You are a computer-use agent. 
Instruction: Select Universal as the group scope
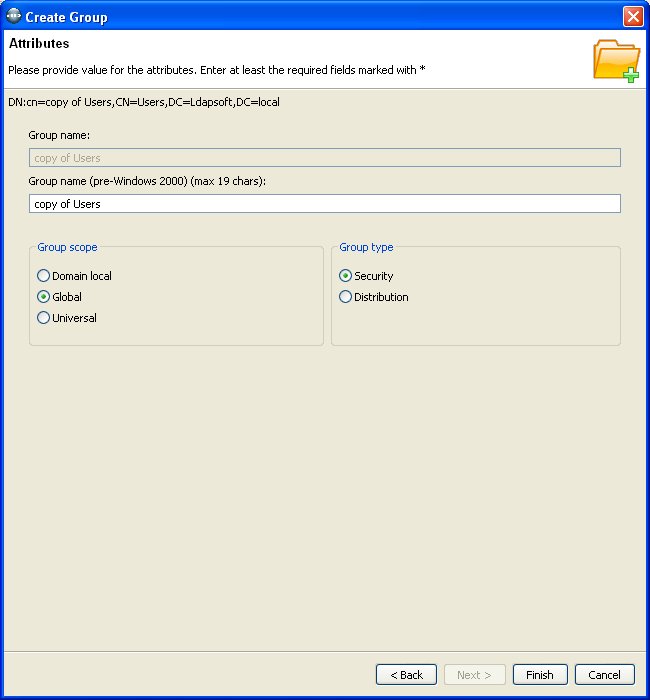44,318
